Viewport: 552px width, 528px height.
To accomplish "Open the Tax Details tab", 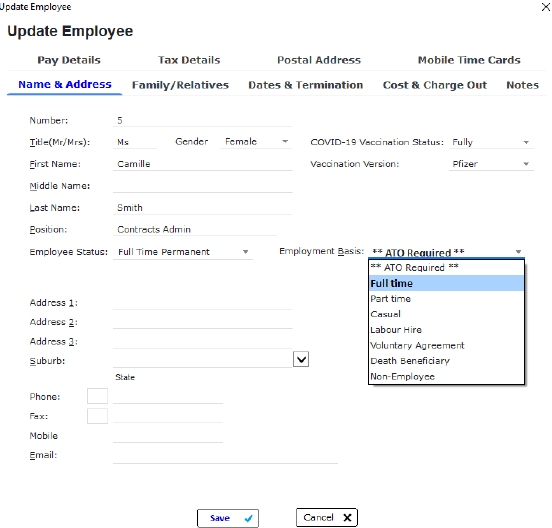I will tap(189, 60).
